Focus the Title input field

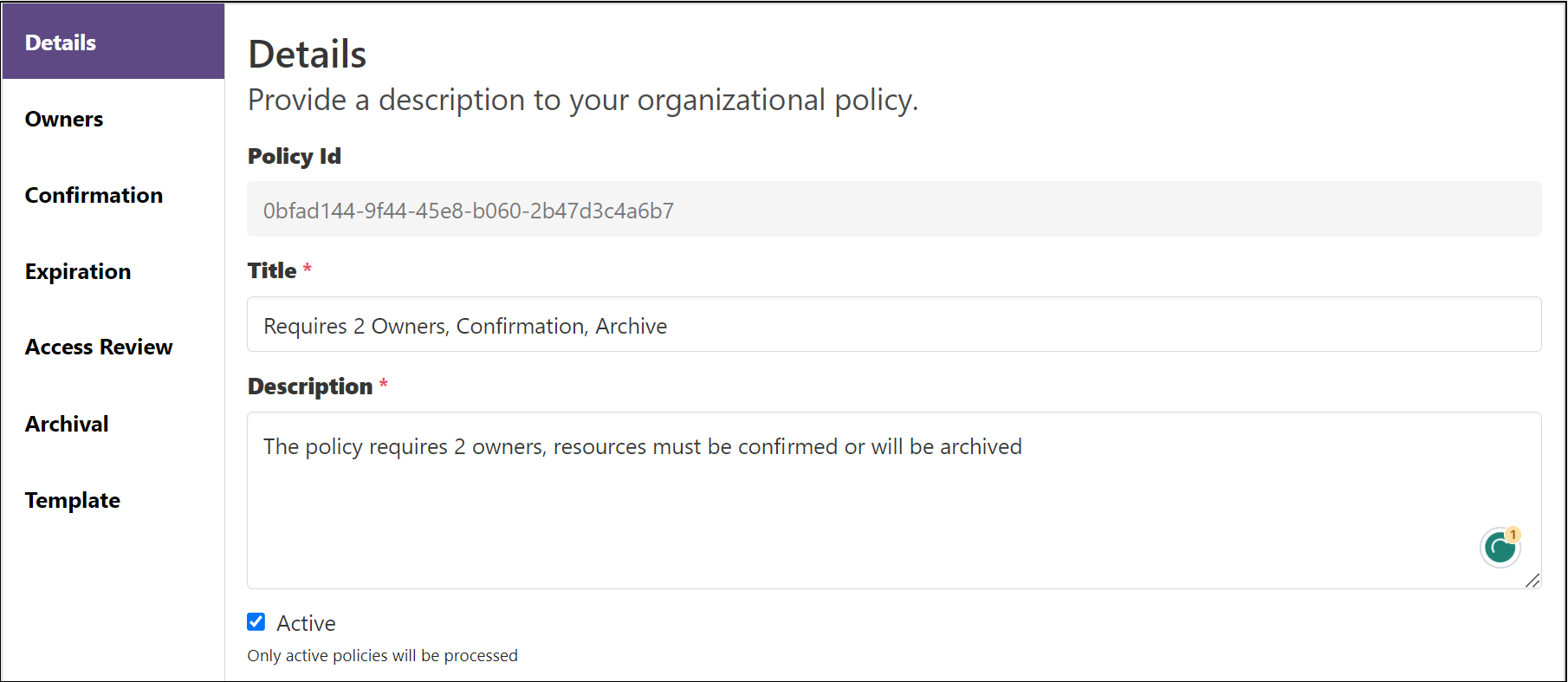coord(893,325)
